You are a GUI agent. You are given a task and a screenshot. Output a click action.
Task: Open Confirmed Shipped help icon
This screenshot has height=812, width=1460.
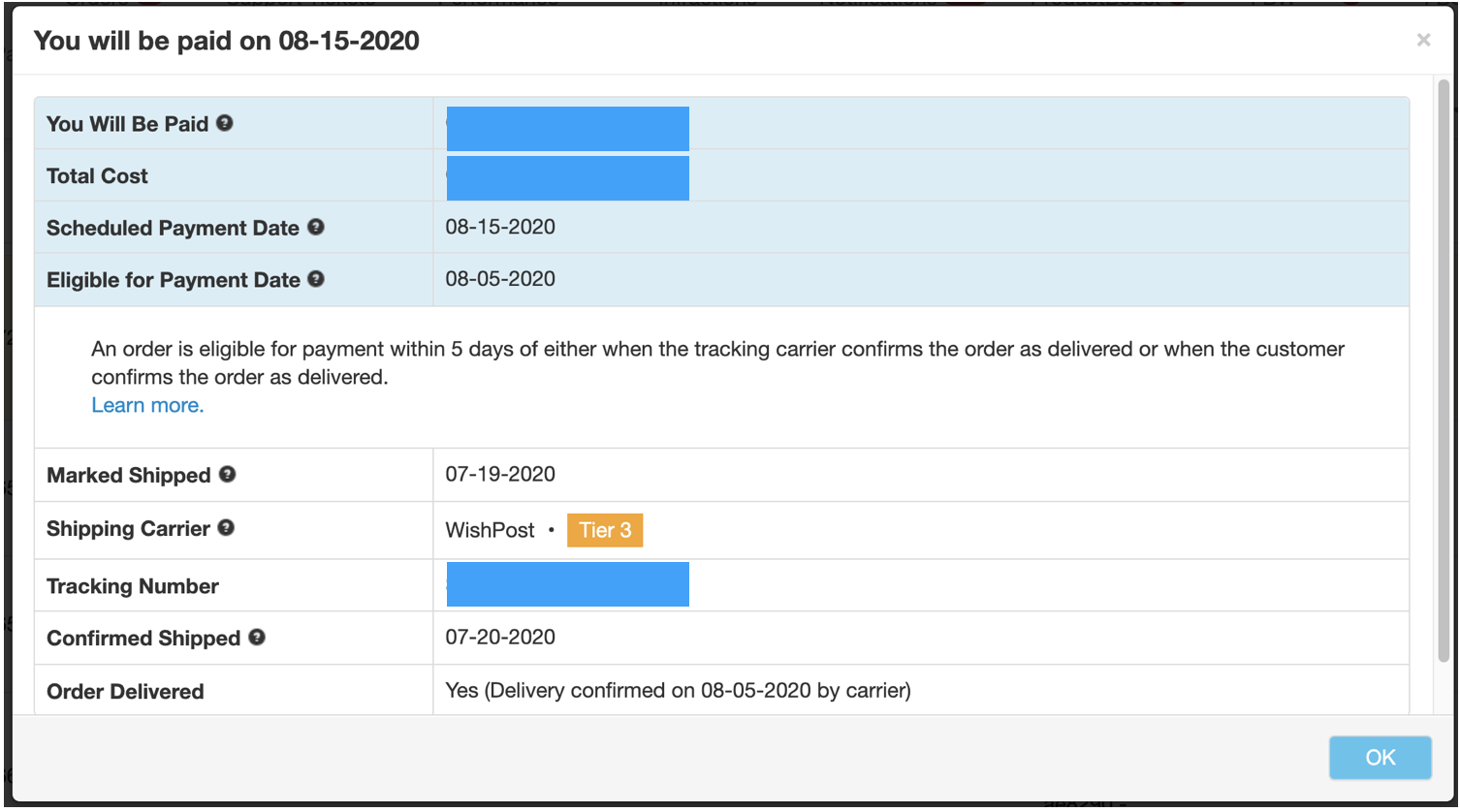pos(257,637)
